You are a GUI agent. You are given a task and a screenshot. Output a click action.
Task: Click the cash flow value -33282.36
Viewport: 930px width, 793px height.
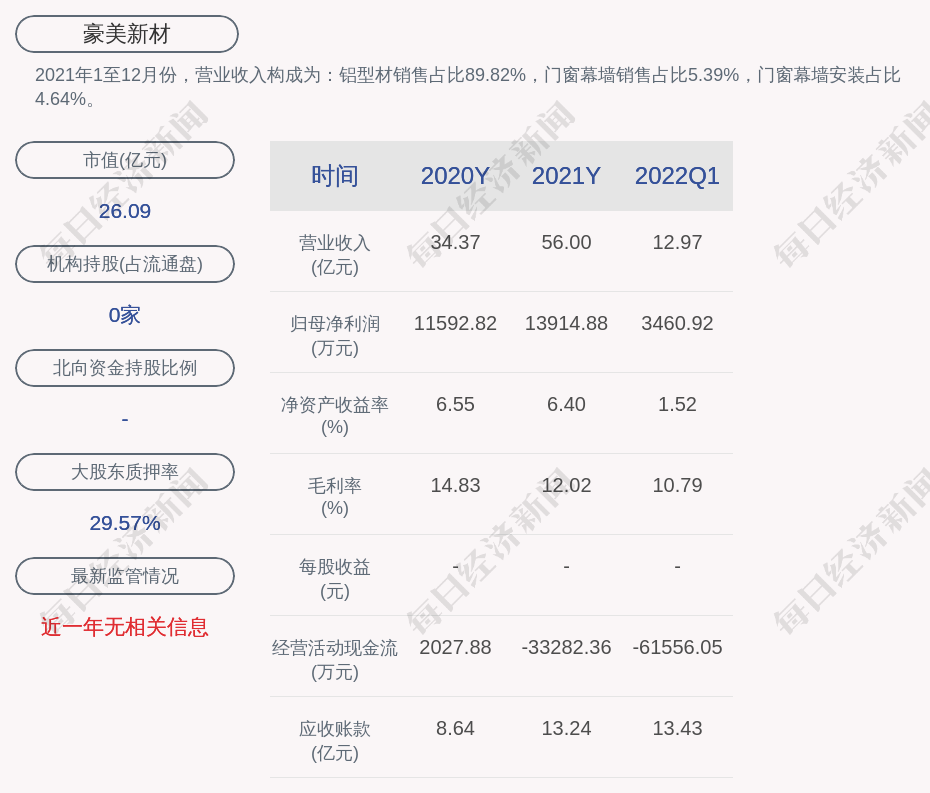pyautogui.click(x=566, y=647)
